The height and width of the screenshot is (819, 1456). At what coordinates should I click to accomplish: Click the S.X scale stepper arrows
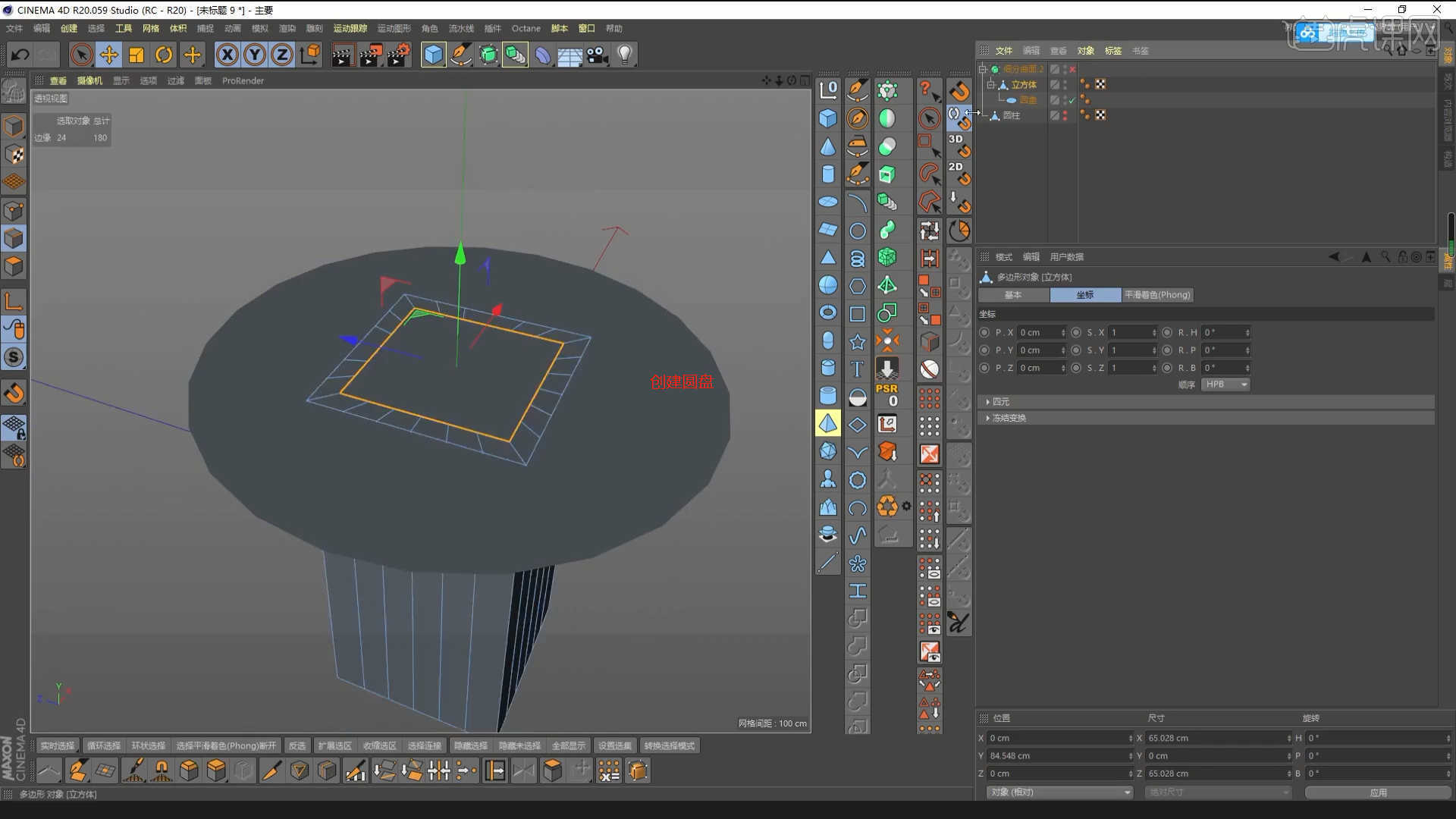(x=1154, y=332)
